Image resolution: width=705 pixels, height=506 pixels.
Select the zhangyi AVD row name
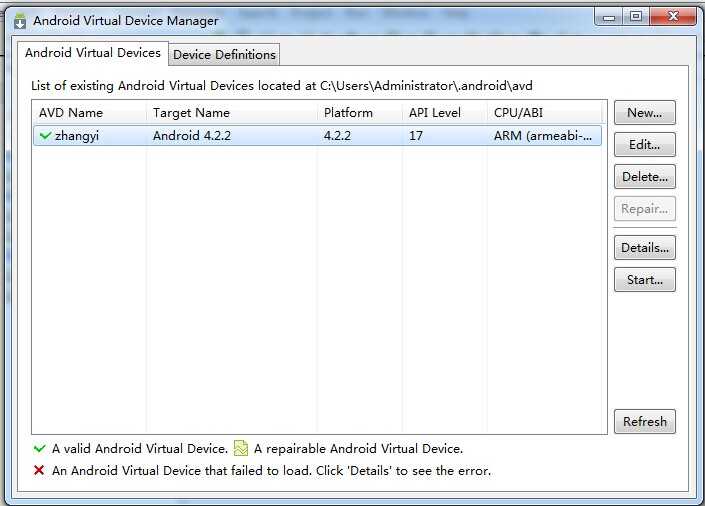click(77, 136)
